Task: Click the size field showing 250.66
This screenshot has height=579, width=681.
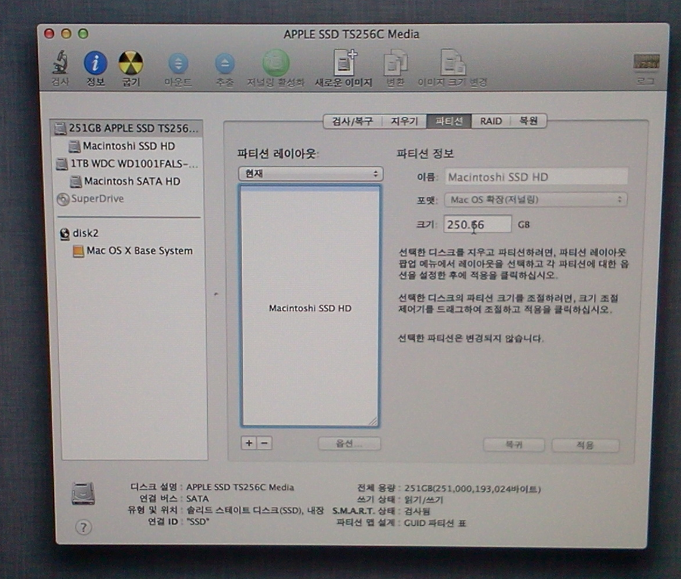Action: 477,224
